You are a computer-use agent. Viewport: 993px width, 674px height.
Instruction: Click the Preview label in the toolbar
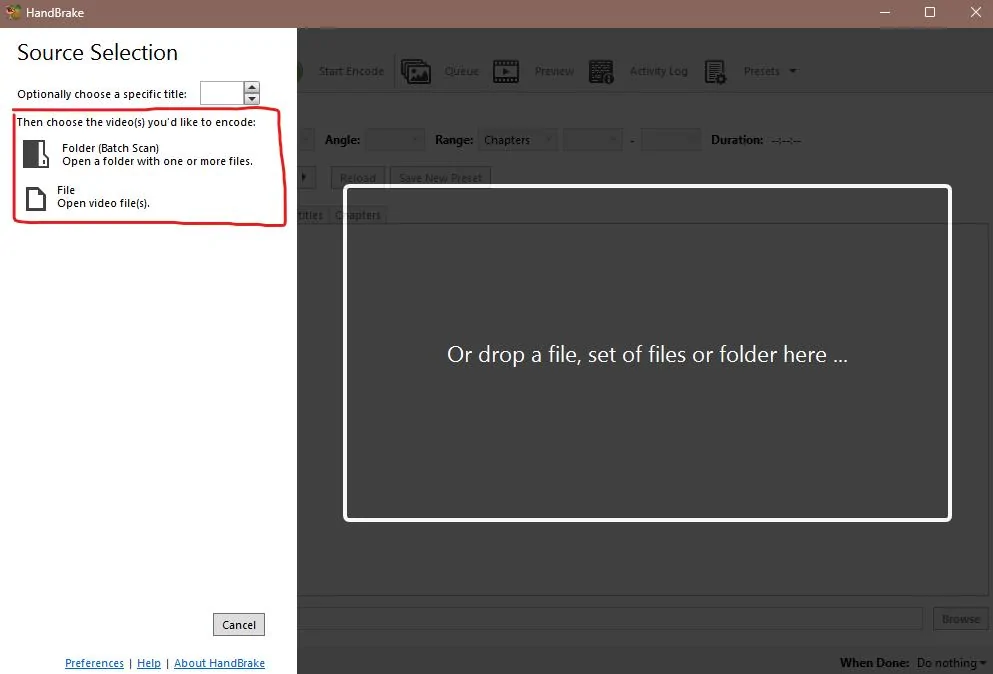pos(554,71)
